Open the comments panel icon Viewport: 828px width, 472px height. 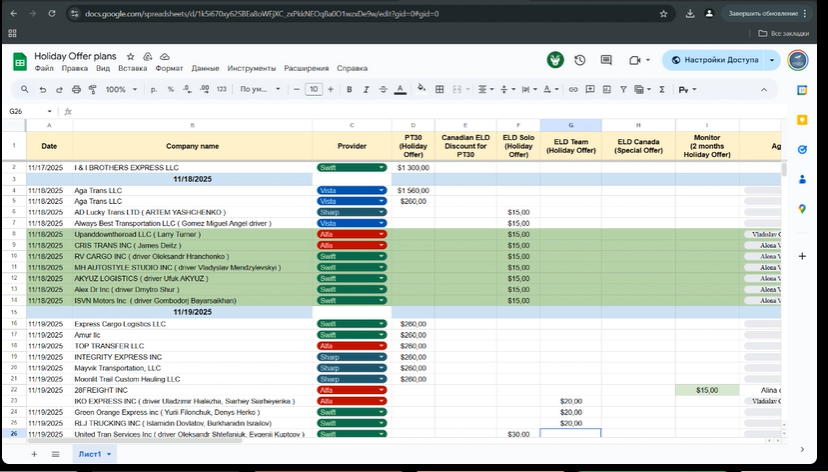[x=606, y=61]
